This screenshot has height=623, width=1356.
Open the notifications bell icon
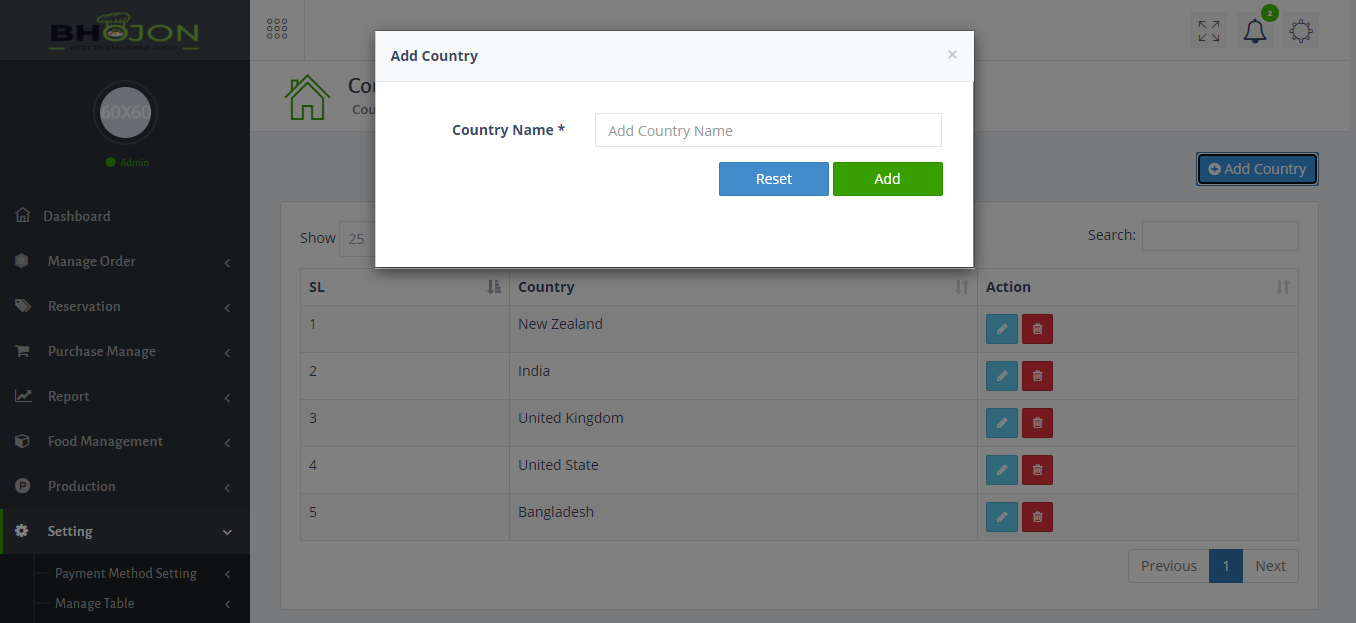pos(1254,31)
